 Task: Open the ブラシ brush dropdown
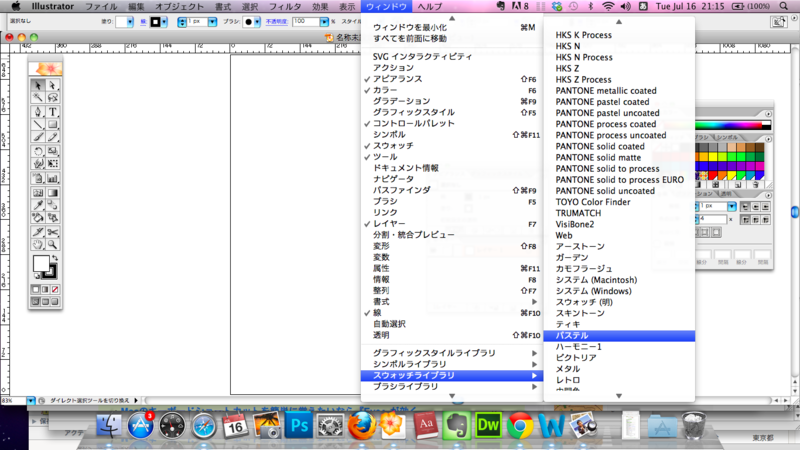point(257,22)
